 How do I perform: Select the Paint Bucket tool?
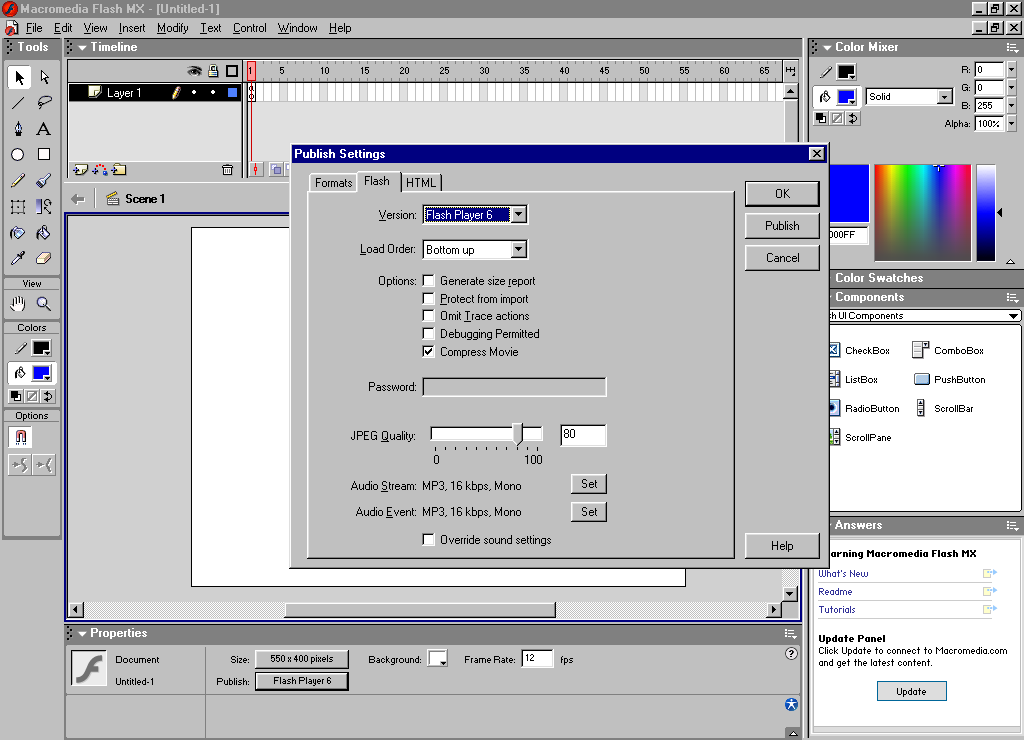tap(44, 233)
